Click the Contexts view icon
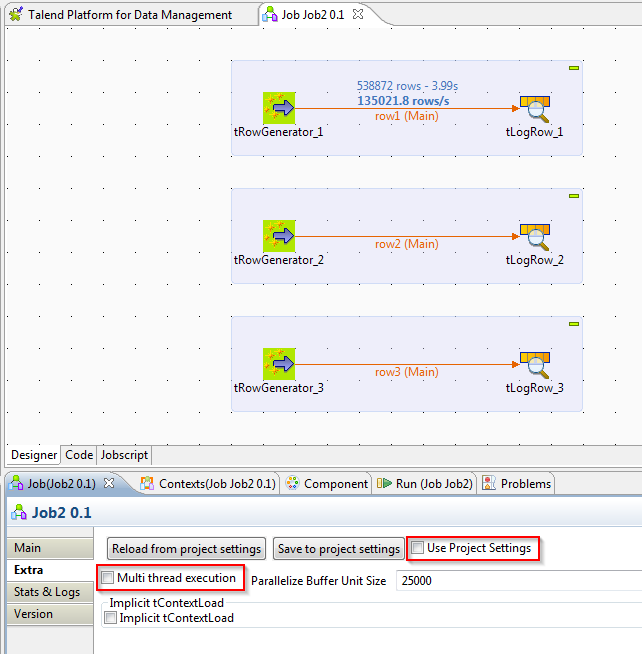This screenshot has height=654, width=642. click(x=147, y=483)
